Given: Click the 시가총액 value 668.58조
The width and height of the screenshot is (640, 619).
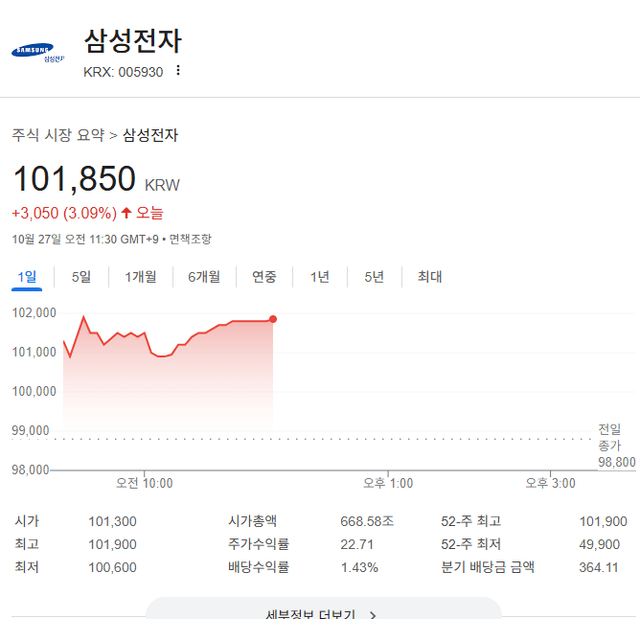Looking at the screenshot, I should pyautogui.click(x=367, y=521).
